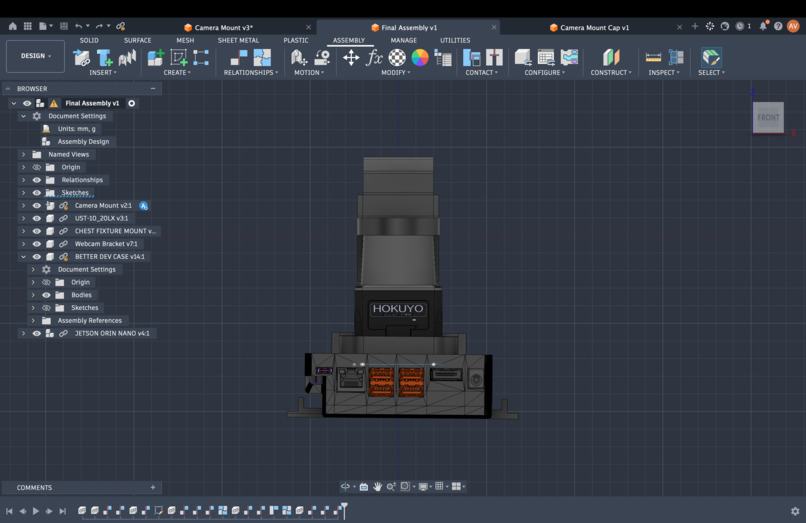This screenshot has width=806, height=523.
Task: Open the MODIFY dropdown menu
Action: point(396,73)
